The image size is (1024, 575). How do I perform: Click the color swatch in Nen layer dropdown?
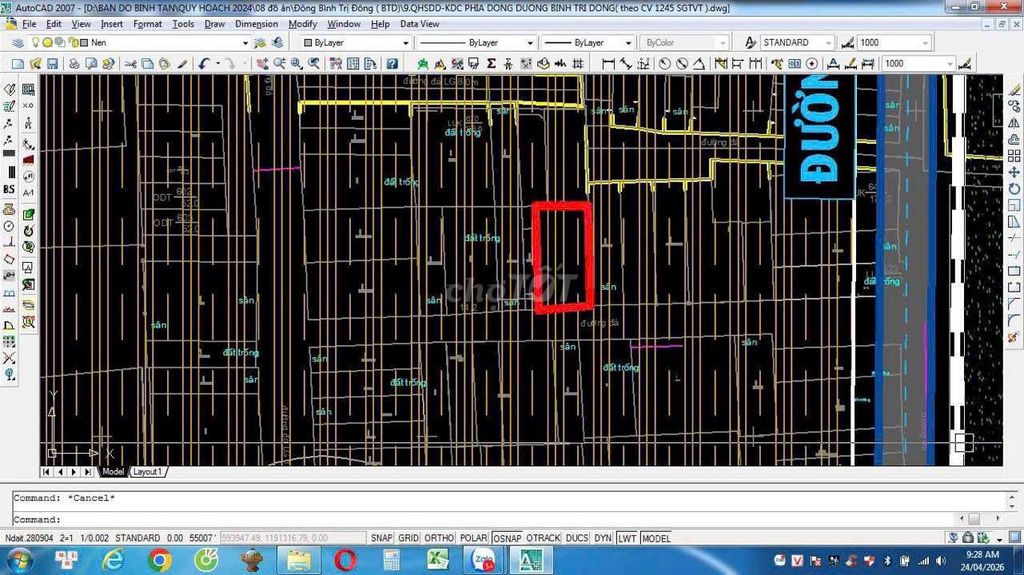(84, 42)
